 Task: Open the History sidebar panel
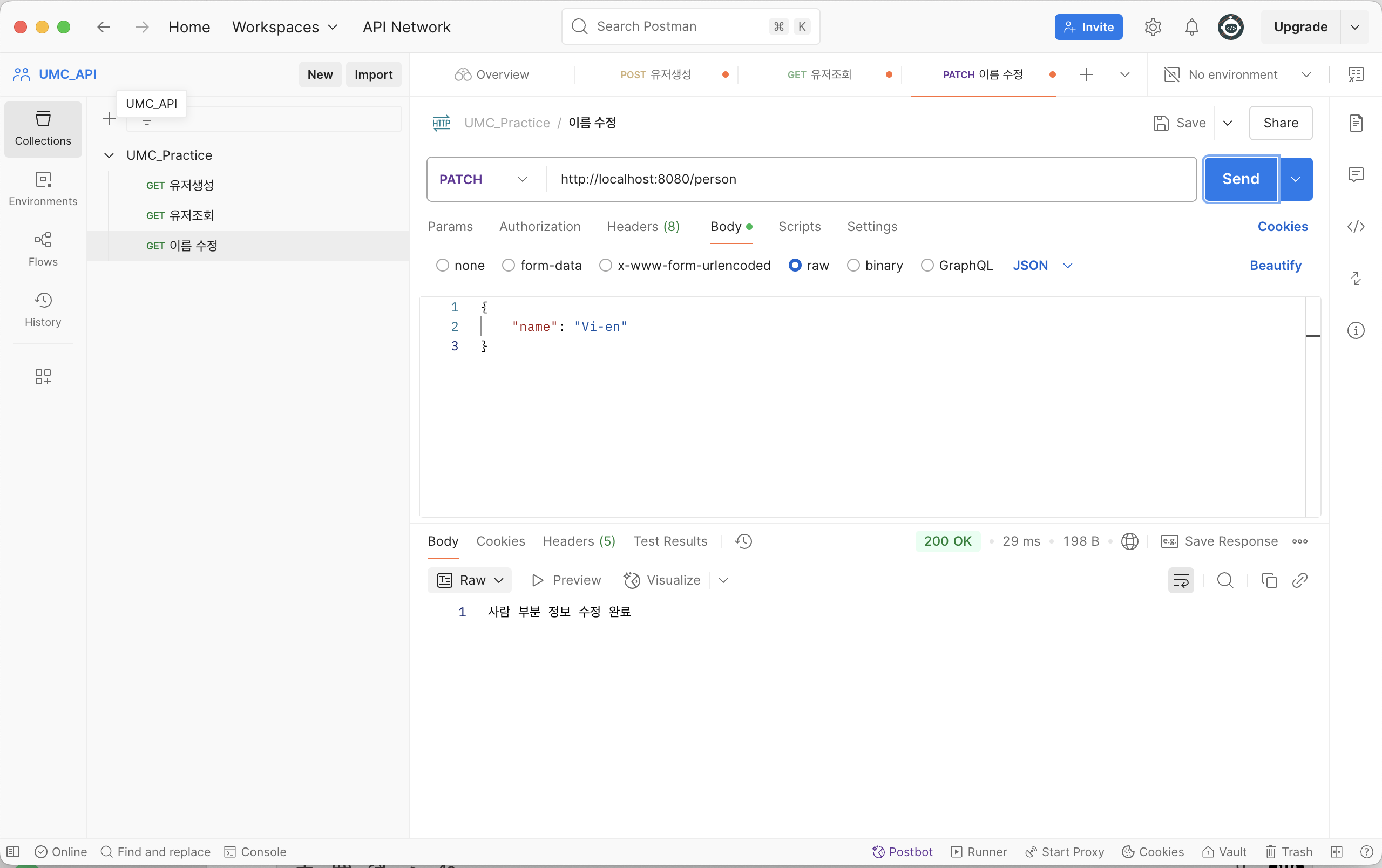[x=43, y=309]
